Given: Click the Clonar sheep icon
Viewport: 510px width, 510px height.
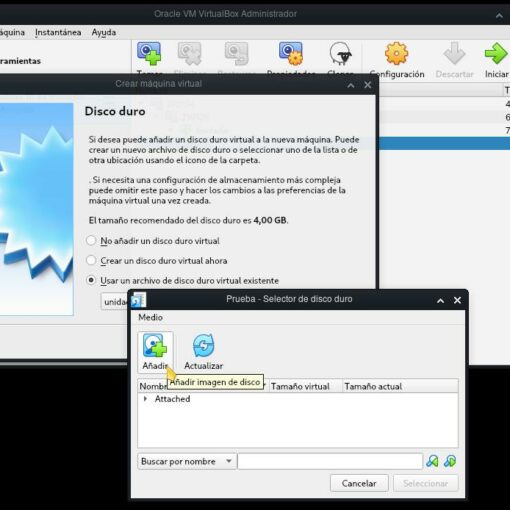Looking at the screenshot, I should tap(340, 54).
